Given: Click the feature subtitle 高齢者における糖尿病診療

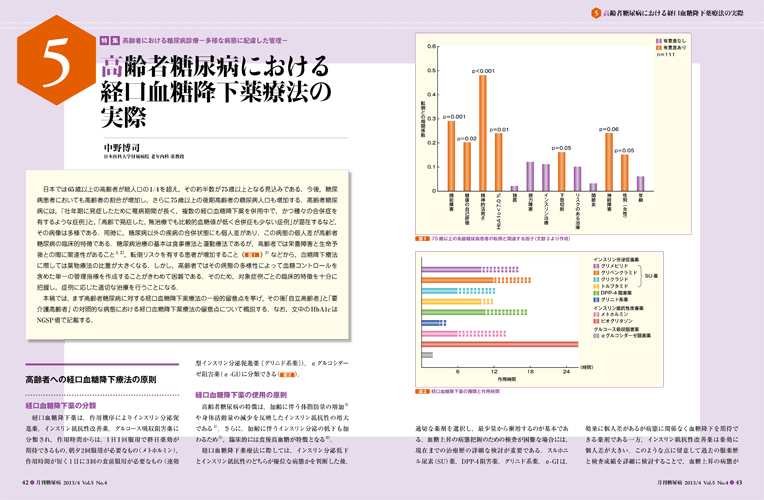Looking at the screenshot, I should (x=205, y=40).
